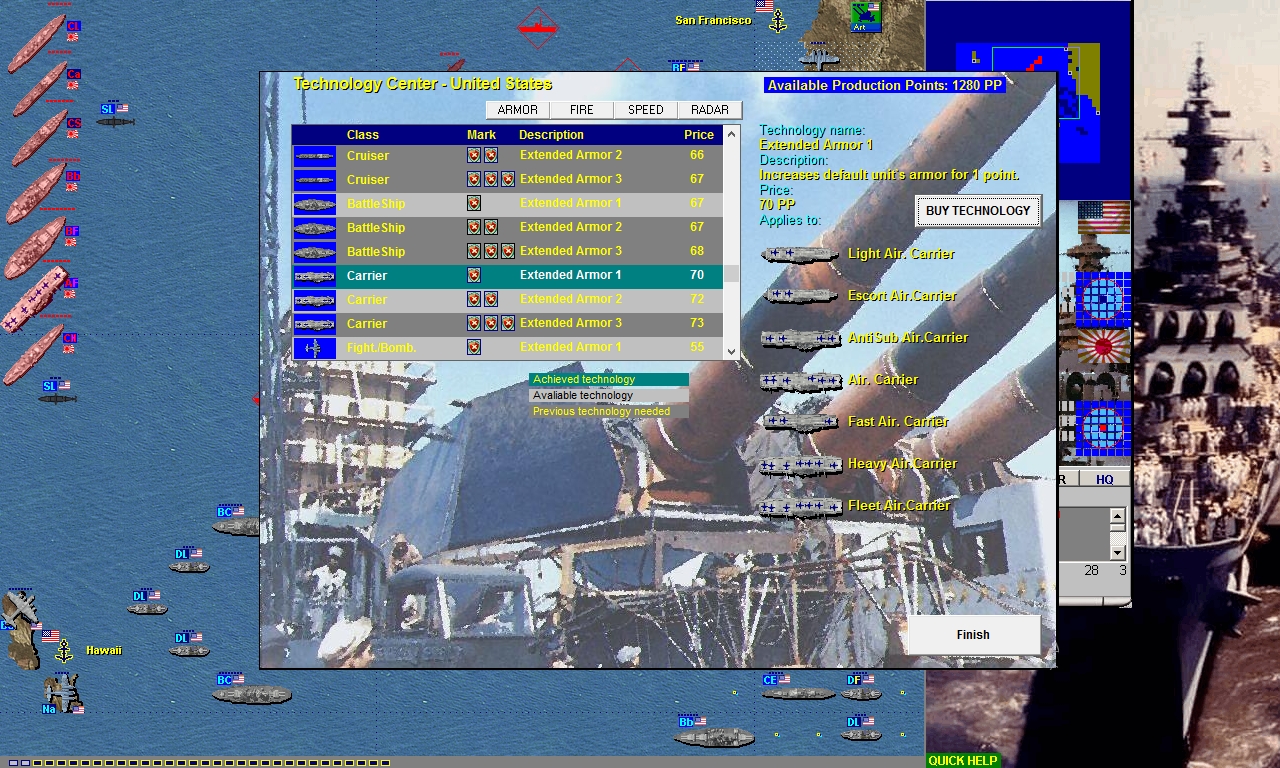The height and width of the screenshot is (768, 1280).
Task: Click the Fleet Air.Carrier ship icon
Action: point(799,507)
